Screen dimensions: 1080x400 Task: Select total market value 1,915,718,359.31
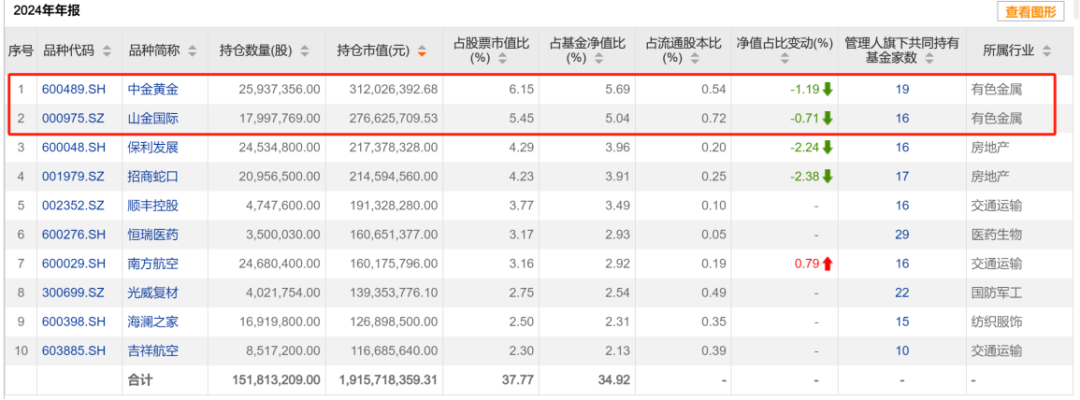[x=388, y=379]
